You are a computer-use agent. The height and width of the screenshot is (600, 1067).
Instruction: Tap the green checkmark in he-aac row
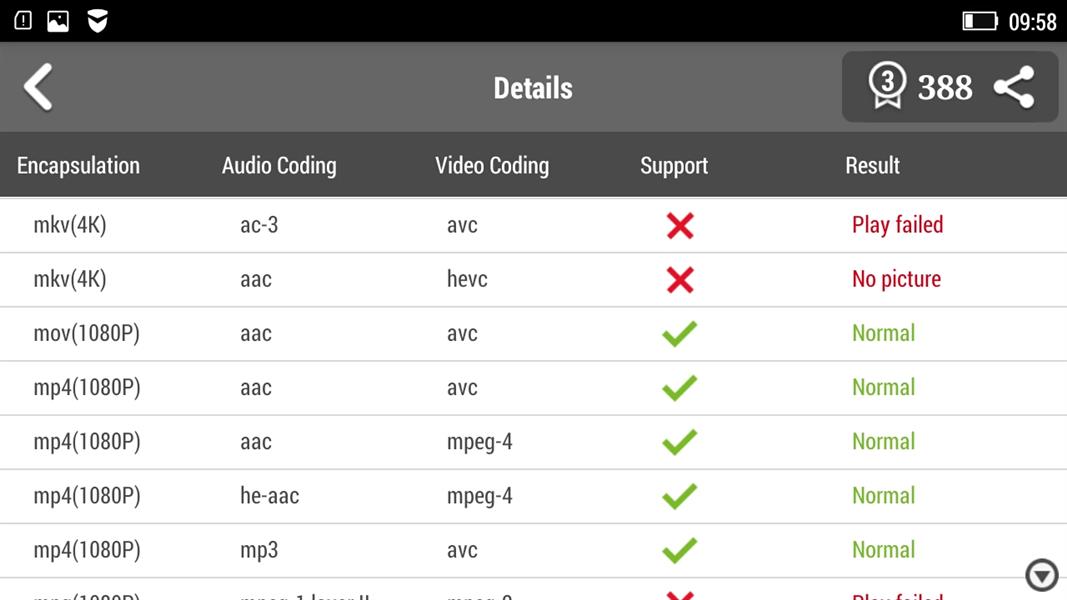point(680,496)
